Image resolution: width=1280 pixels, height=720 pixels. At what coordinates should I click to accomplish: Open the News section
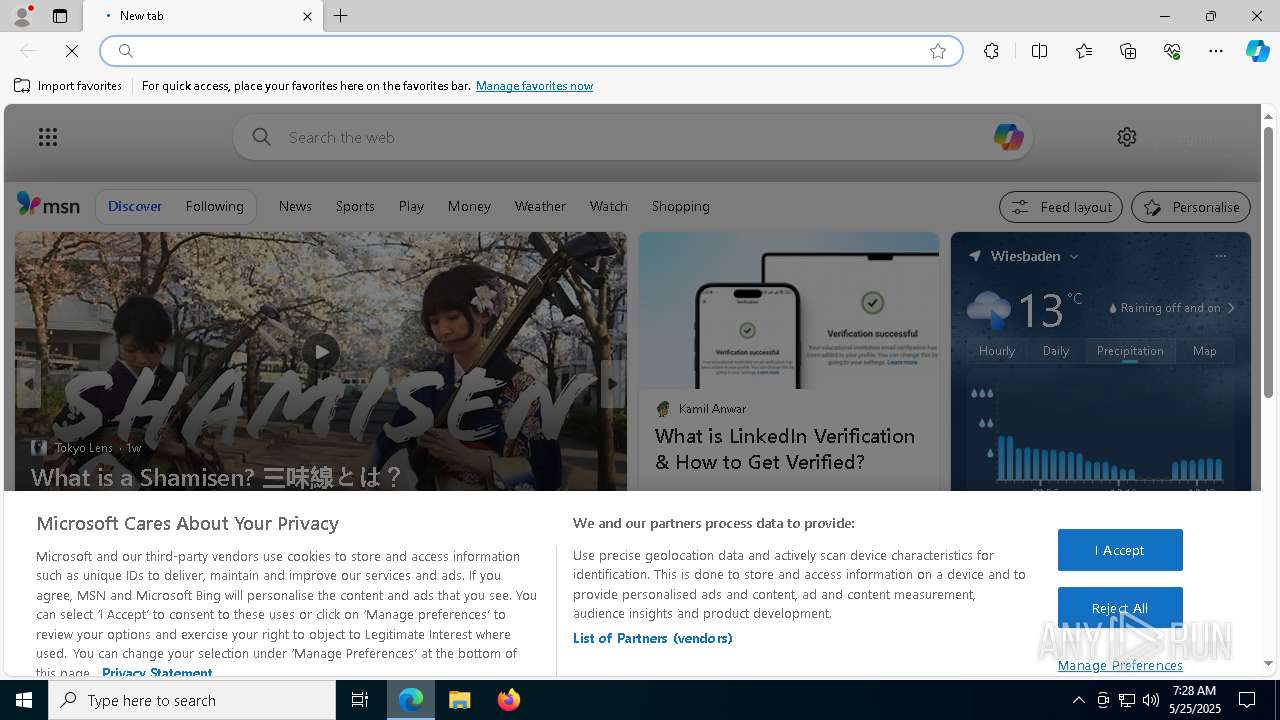pyautogui.click(x=295, y=206)
